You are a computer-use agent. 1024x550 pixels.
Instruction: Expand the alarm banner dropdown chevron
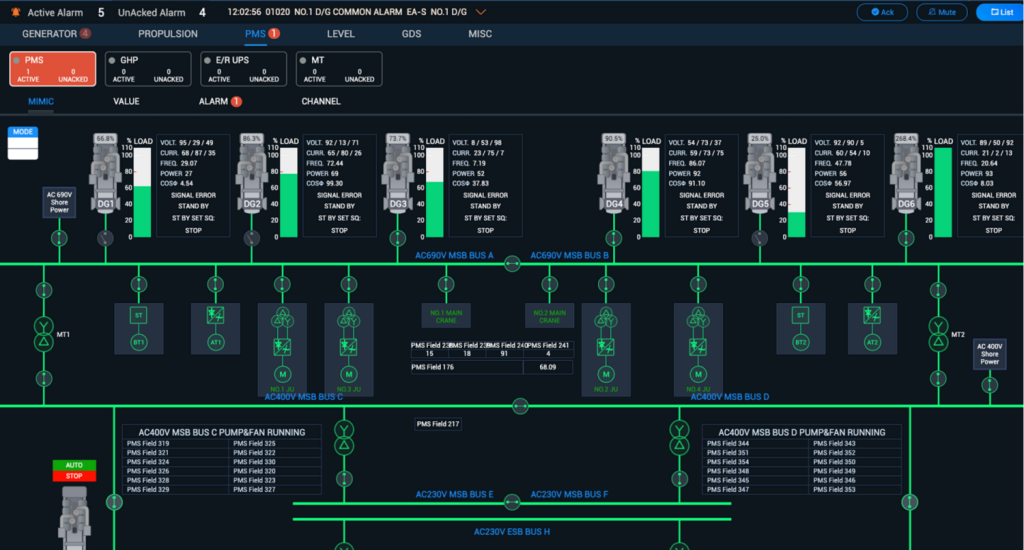click(481, 13)
